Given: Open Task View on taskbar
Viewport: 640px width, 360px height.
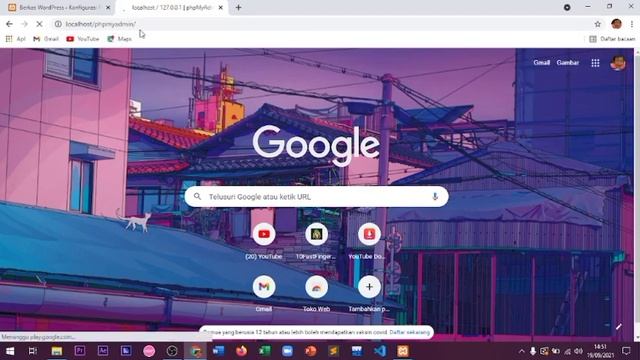Looking at the screenshot, I should coord(33,351).
